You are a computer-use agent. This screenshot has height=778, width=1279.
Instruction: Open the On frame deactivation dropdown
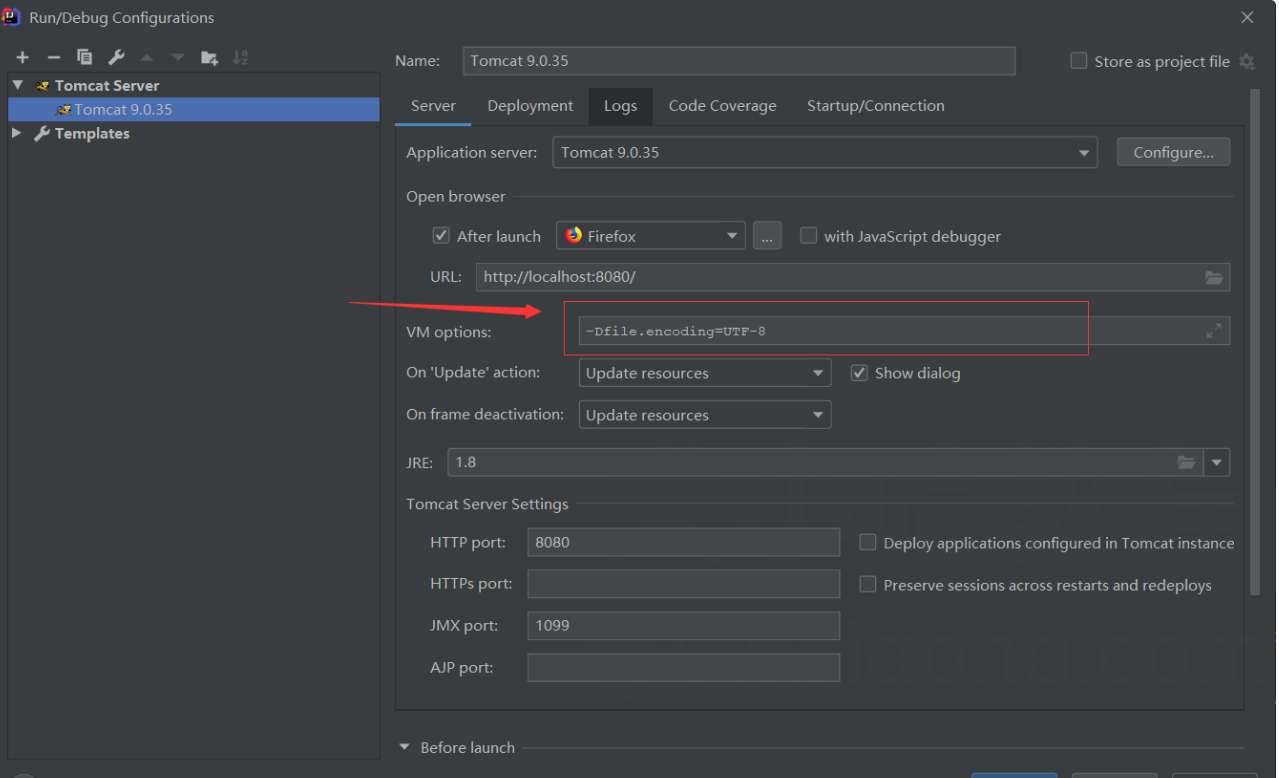pyautogui.click(x=705, y=415)
